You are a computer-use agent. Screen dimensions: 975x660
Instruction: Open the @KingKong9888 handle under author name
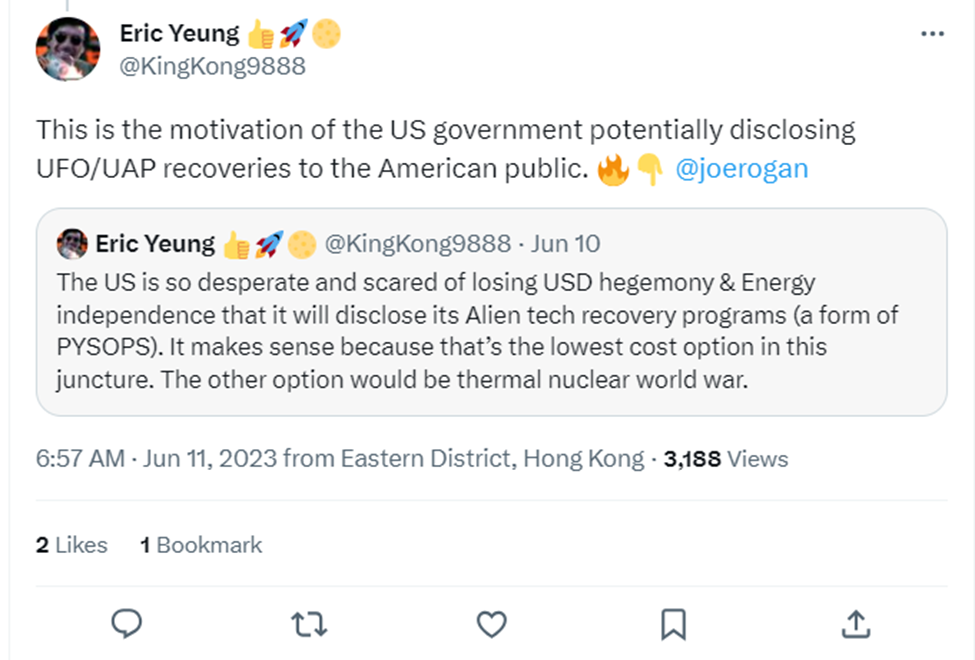tap(212, 67)
